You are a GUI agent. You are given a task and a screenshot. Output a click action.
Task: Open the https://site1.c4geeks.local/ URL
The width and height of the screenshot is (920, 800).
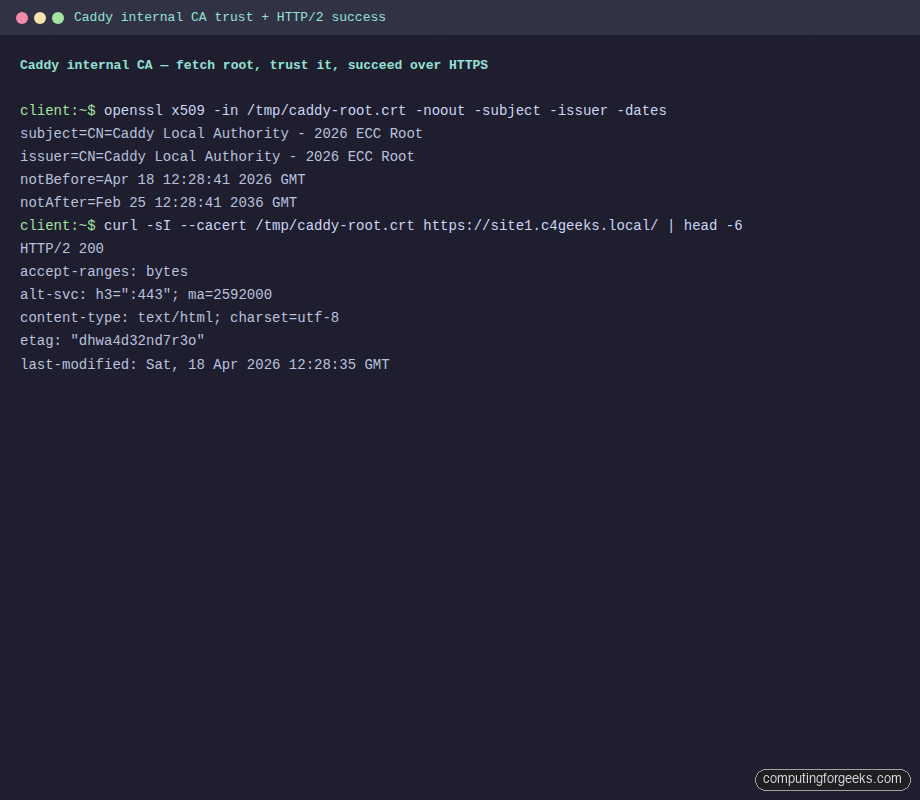[x=545, y=225]
